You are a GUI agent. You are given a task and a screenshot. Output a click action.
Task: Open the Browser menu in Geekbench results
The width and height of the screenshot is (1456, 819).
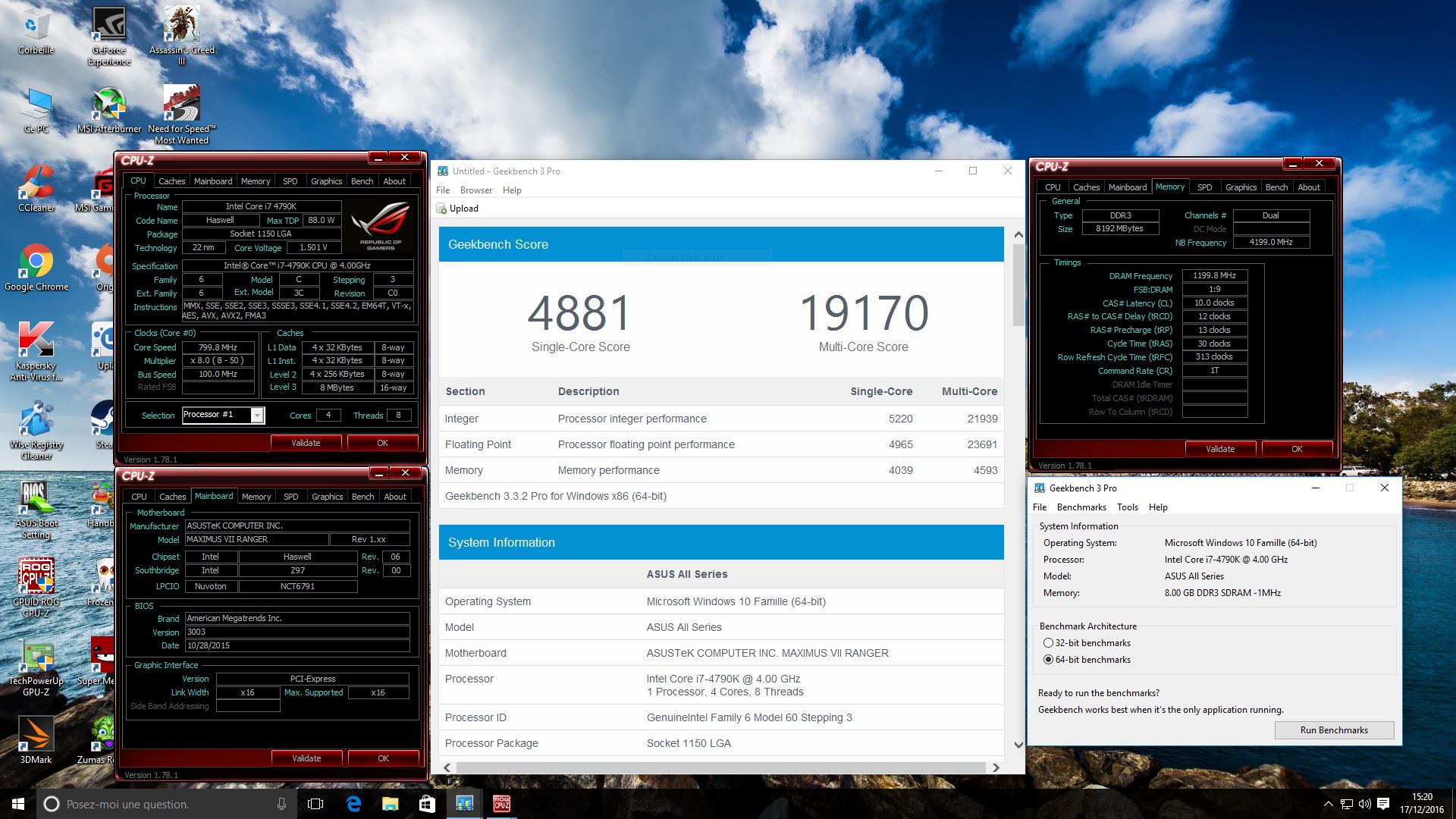pos(476,190)
